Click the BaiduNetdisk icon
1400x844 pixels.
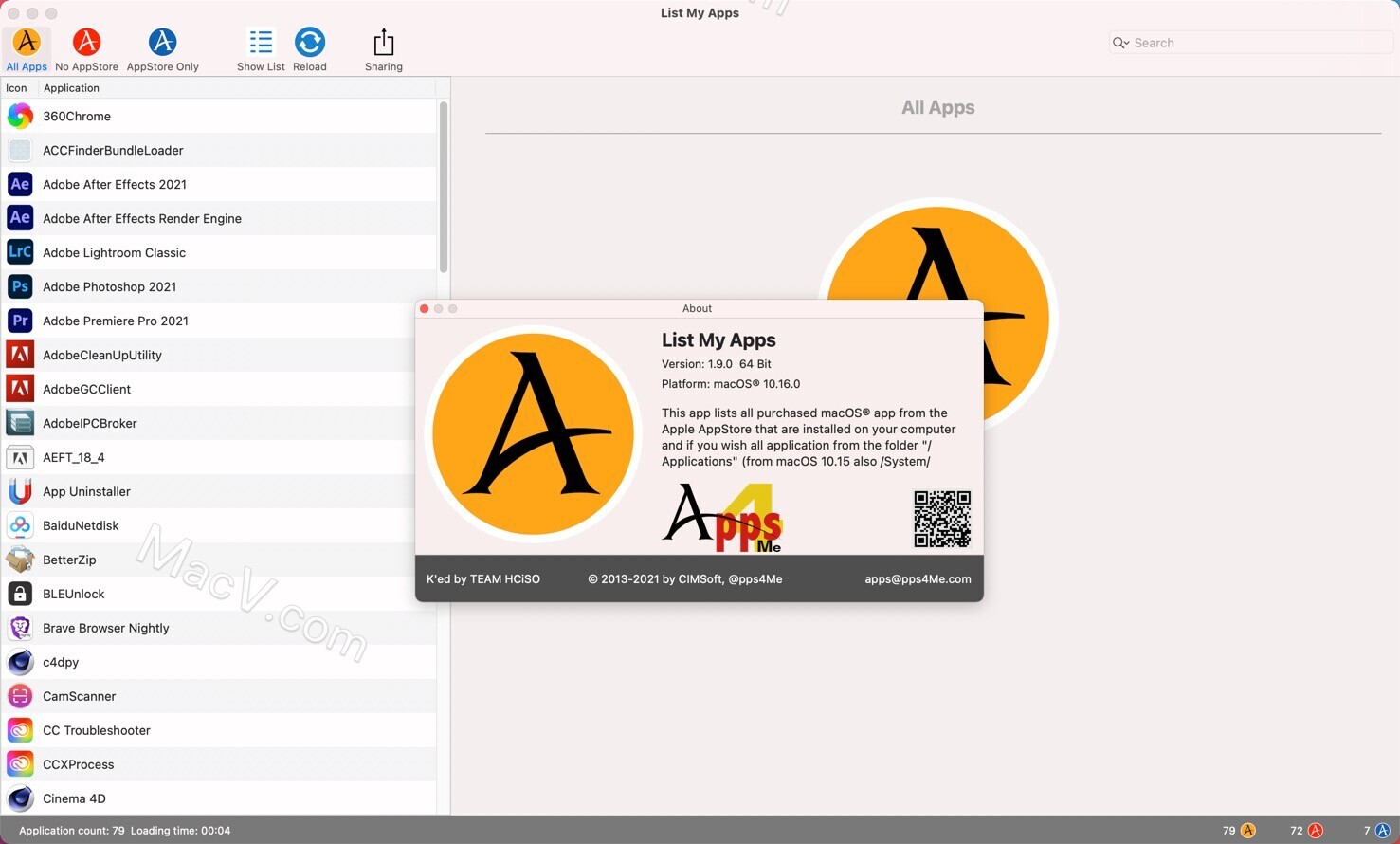click(x=20, y=525)
